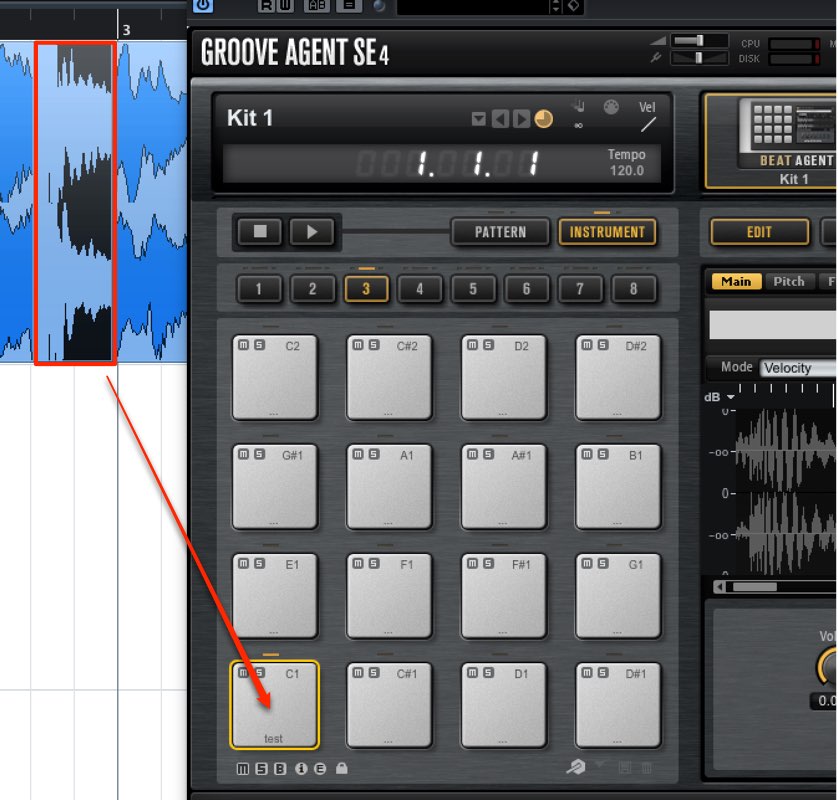Click the diamond preset icon

tap(573, 6)
